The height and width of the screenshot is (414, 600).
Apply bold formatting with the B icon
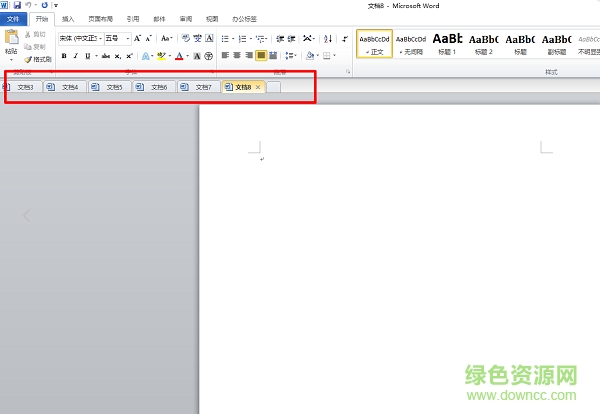pyautogui.click(x=64, y=56)
